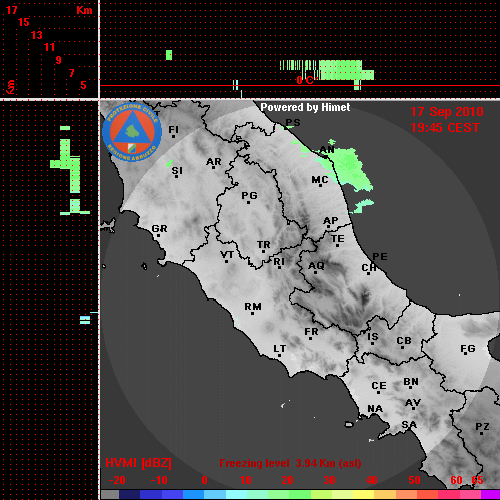Click the AN city label near the coast
500x500 pixels.
tap(327, 150)
